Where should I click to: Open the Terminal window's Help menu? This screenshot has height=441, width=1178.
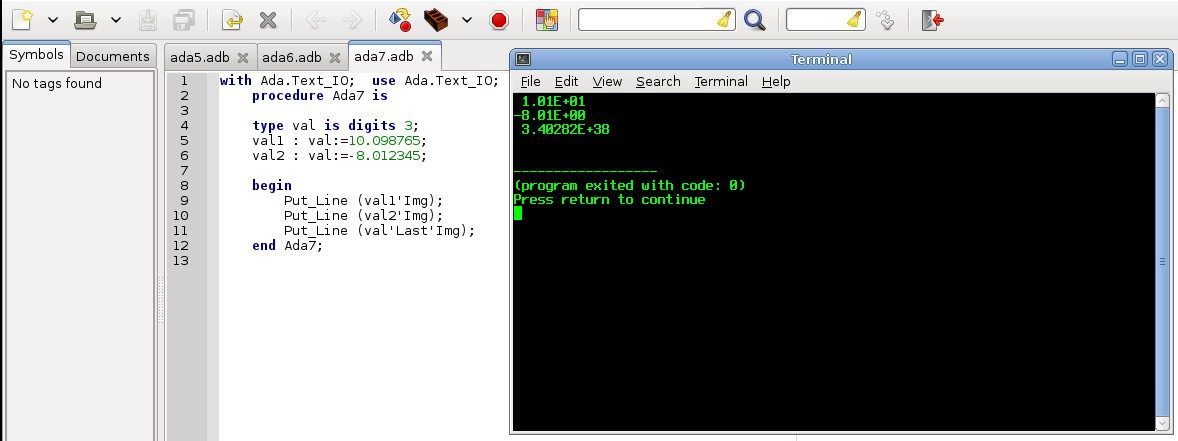776,81
